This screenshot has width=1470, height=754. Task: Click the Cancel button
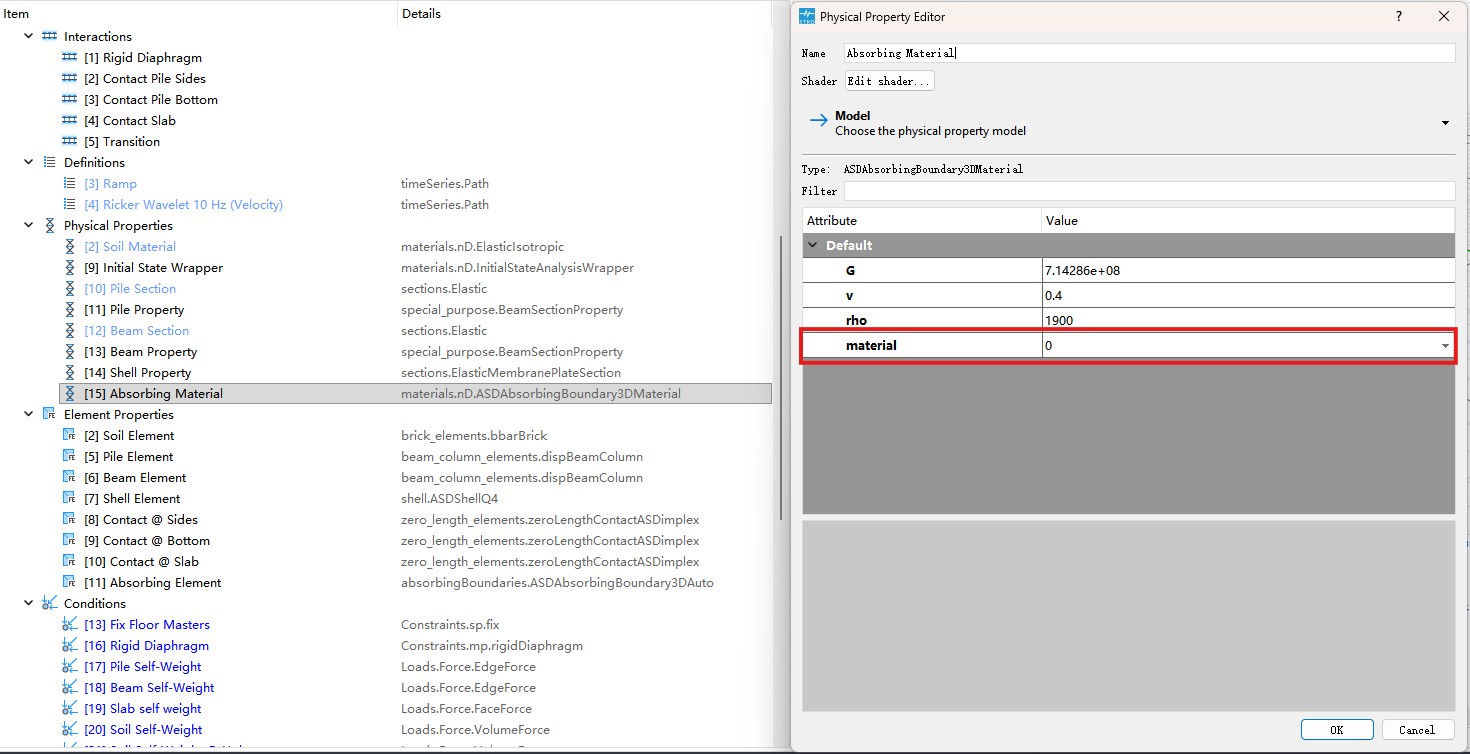(1417, 730)
